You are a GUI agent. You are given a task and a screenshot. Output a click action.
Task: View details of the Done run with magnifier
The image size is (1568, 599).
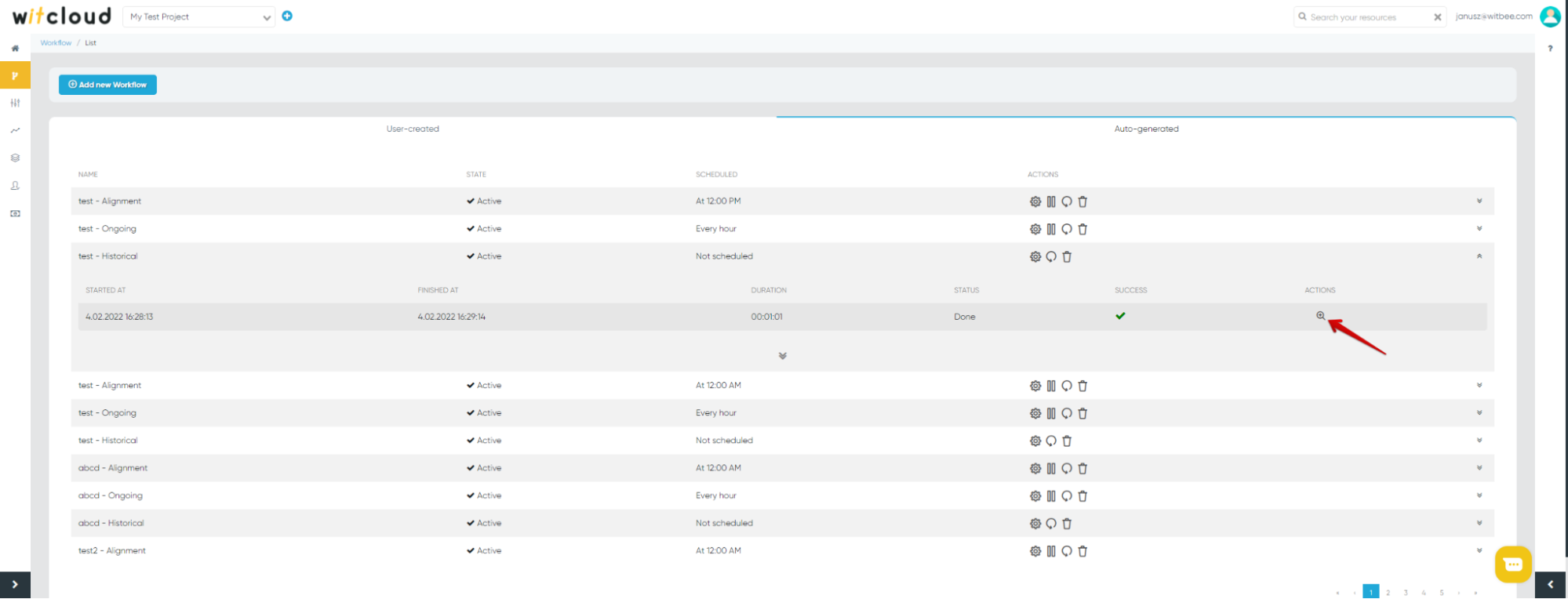pyautogui.click(x=1320, y=316)
